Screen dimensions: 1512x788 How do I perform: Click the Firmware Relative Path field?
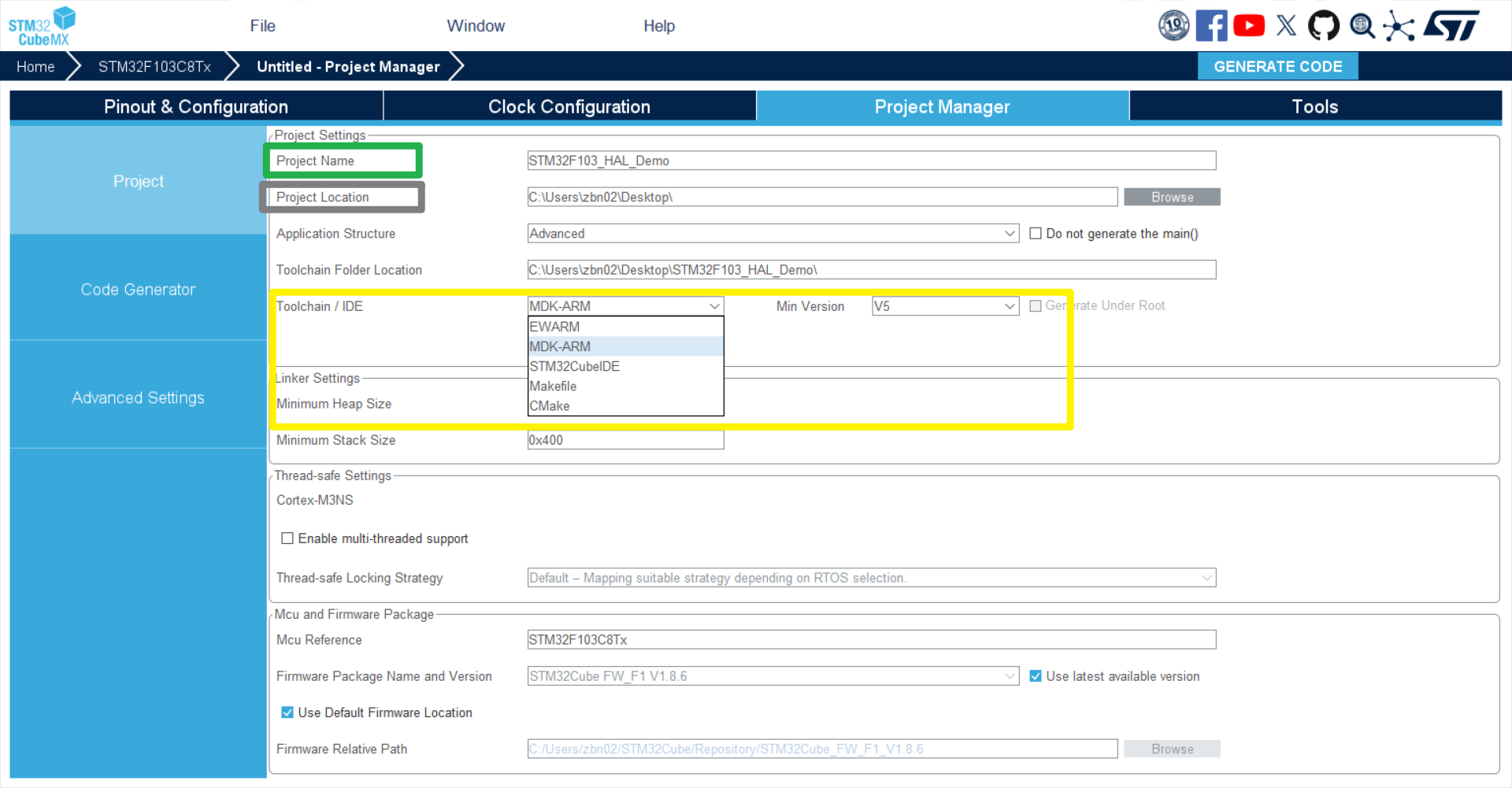tap(822, 749)
